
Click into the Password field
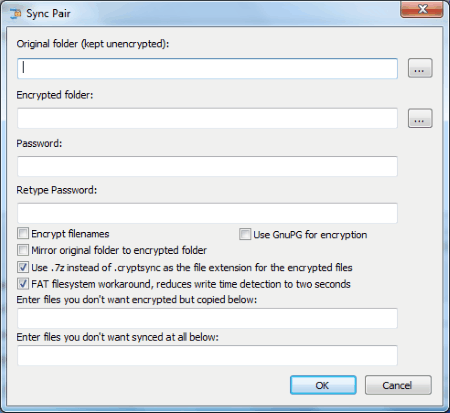click(x=207, y=166)
